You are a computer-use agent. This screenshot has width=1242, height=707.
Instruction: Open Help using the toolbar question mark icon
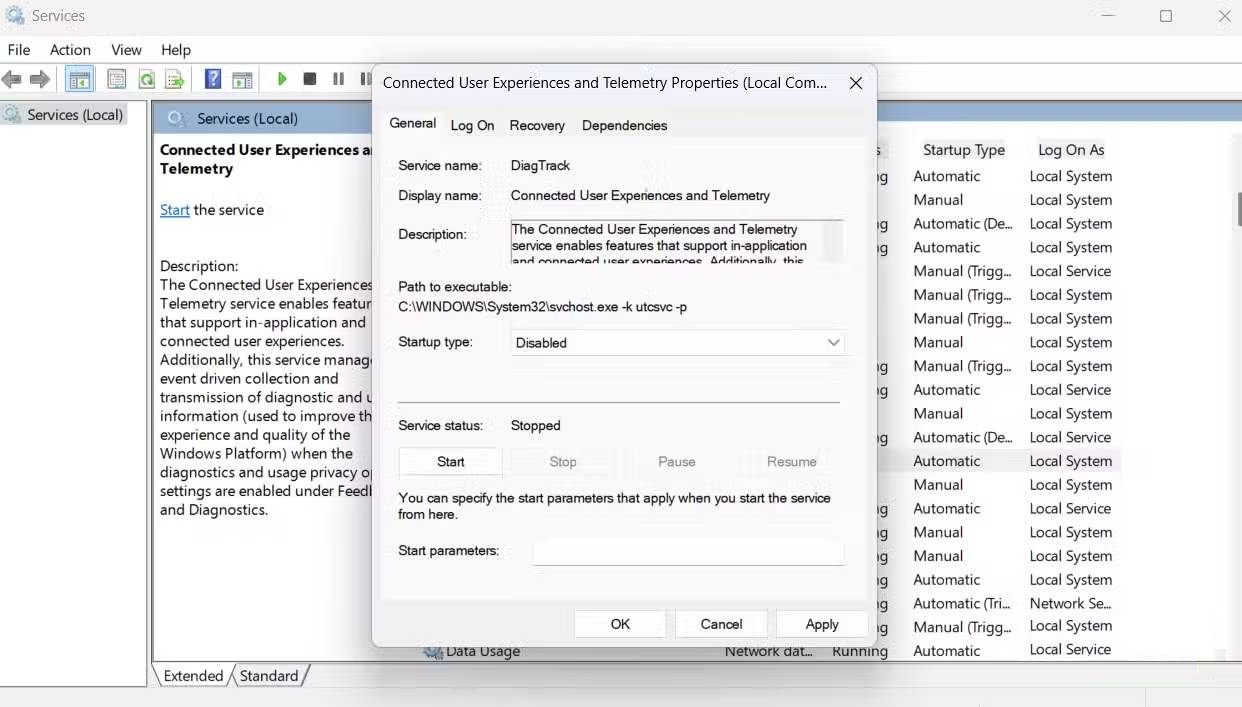(211, 79)
